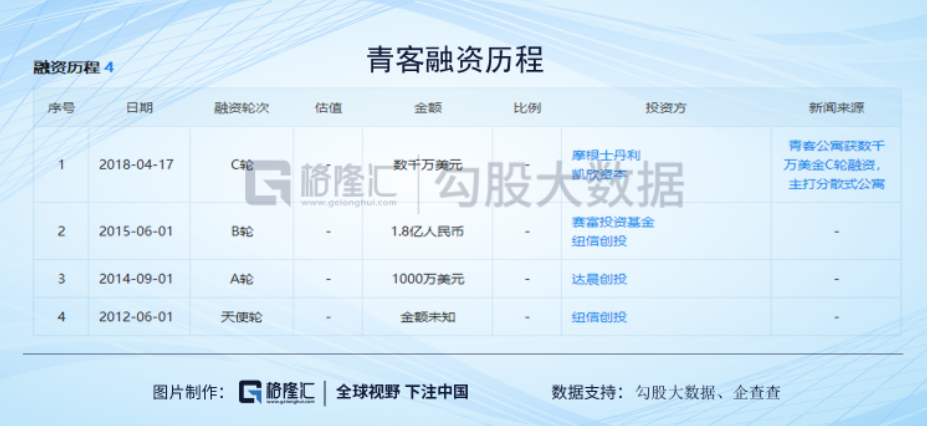Click the 数千万美元 amount cell
This screenshot has width=927, height=426.
pyautogui.click(x=427, y=165)
